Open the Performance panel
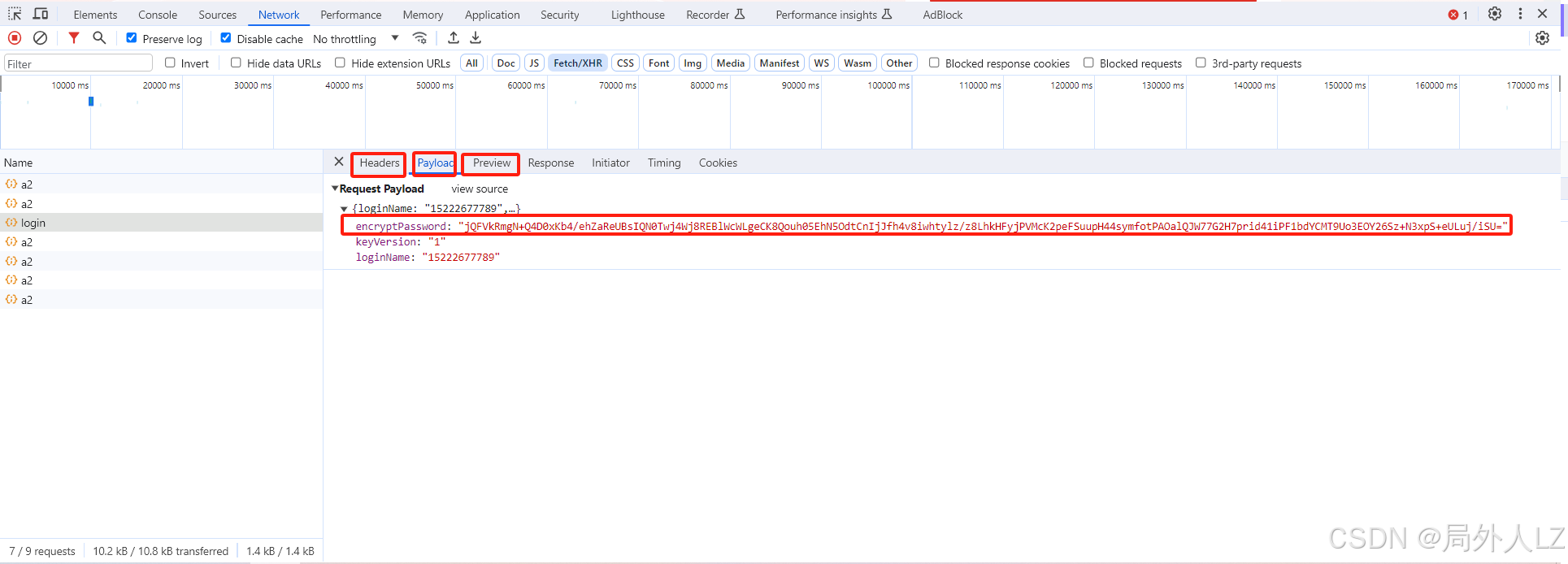Image resolution: width=1568 pixels, height=564 pixels. [x=351, y=15]
